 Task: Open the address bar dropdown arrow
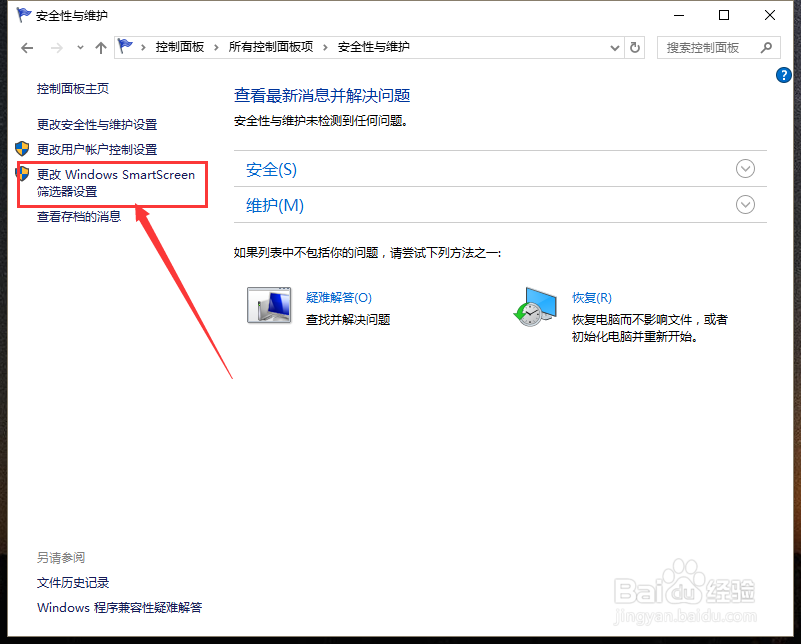click(614, 46)
